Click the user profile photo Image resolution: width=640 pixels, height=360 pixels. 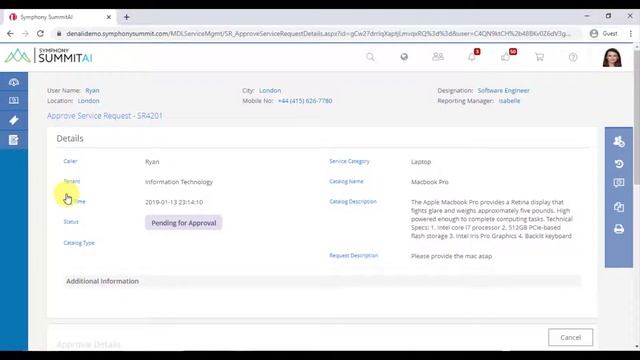612,57
